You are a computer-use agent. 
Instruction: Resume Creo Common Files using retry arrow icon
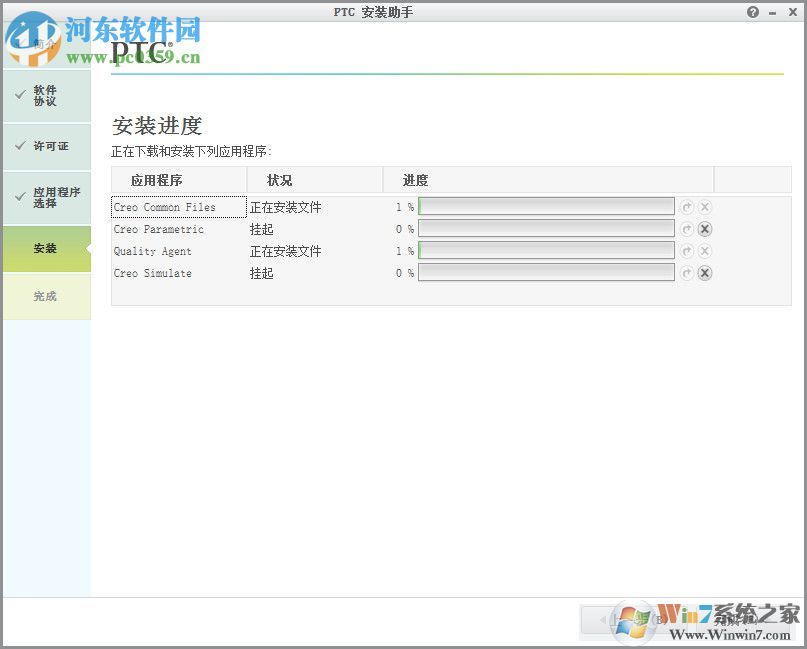coord(687,206)
